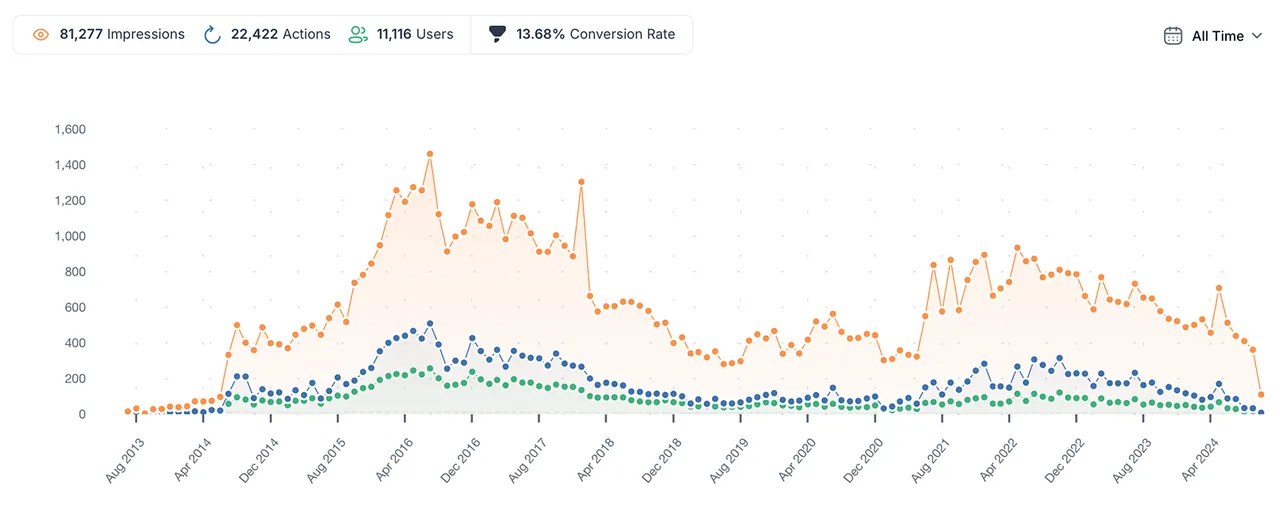Expand the chevron next to All Time
Screen dimensions: 1280x508
point(1257,36)
